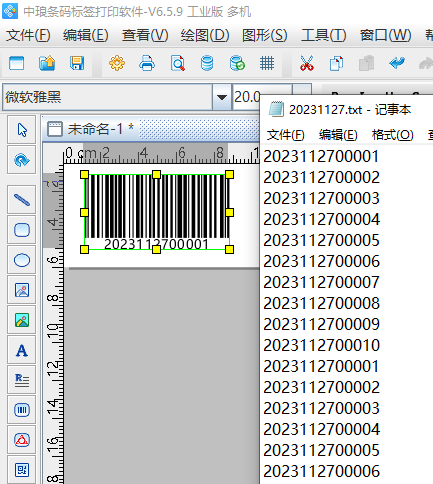Copy selection with the copy icon
433x484 pixels.
click(336, 63)
